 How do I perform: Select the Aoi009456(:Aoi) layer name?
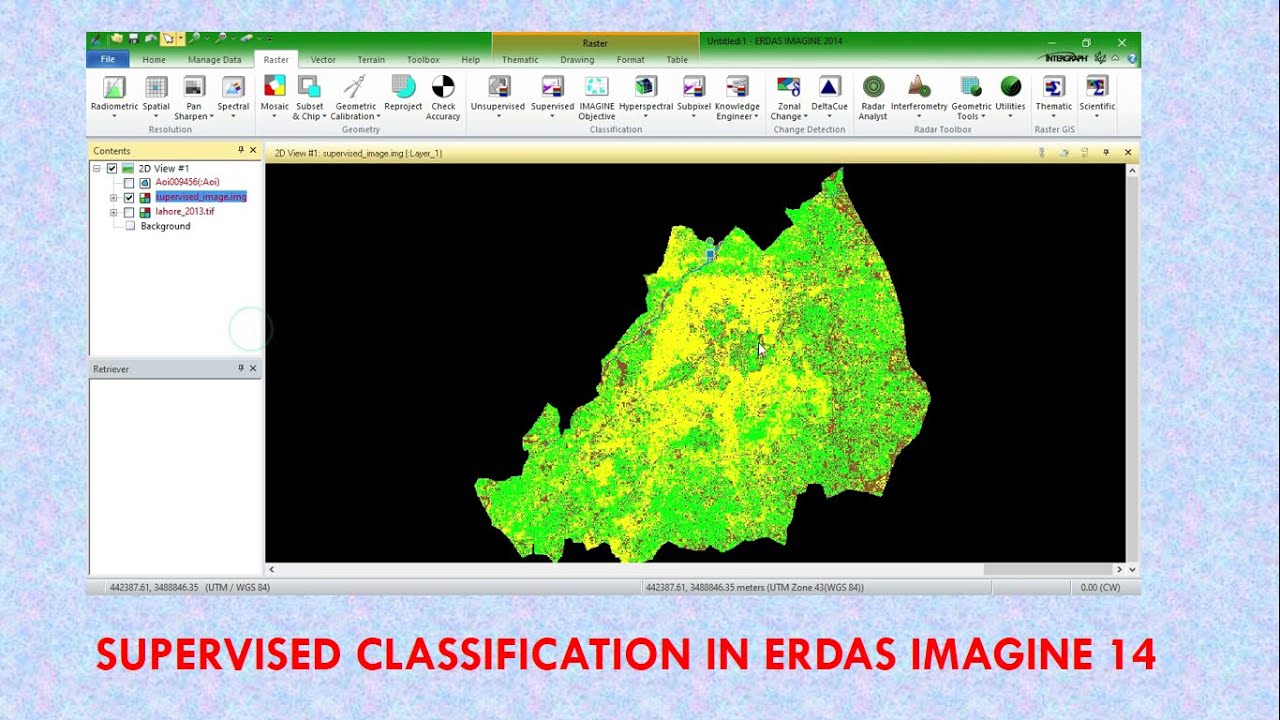point(187,182)
